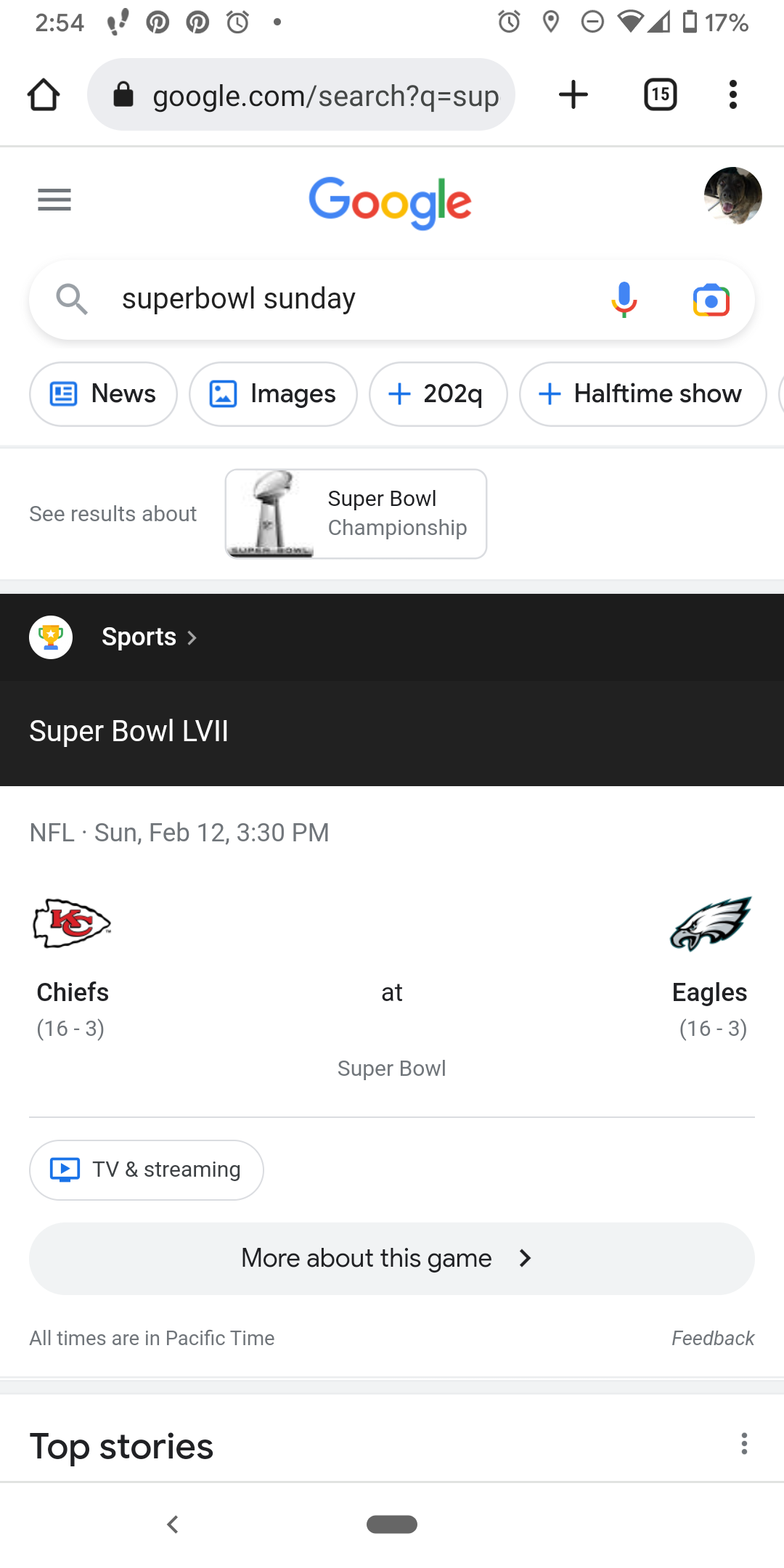This screenshot has height=1568, width=784.
Task: Open the browser three-dot overflow menu
Action: click(x=733, y=95)
